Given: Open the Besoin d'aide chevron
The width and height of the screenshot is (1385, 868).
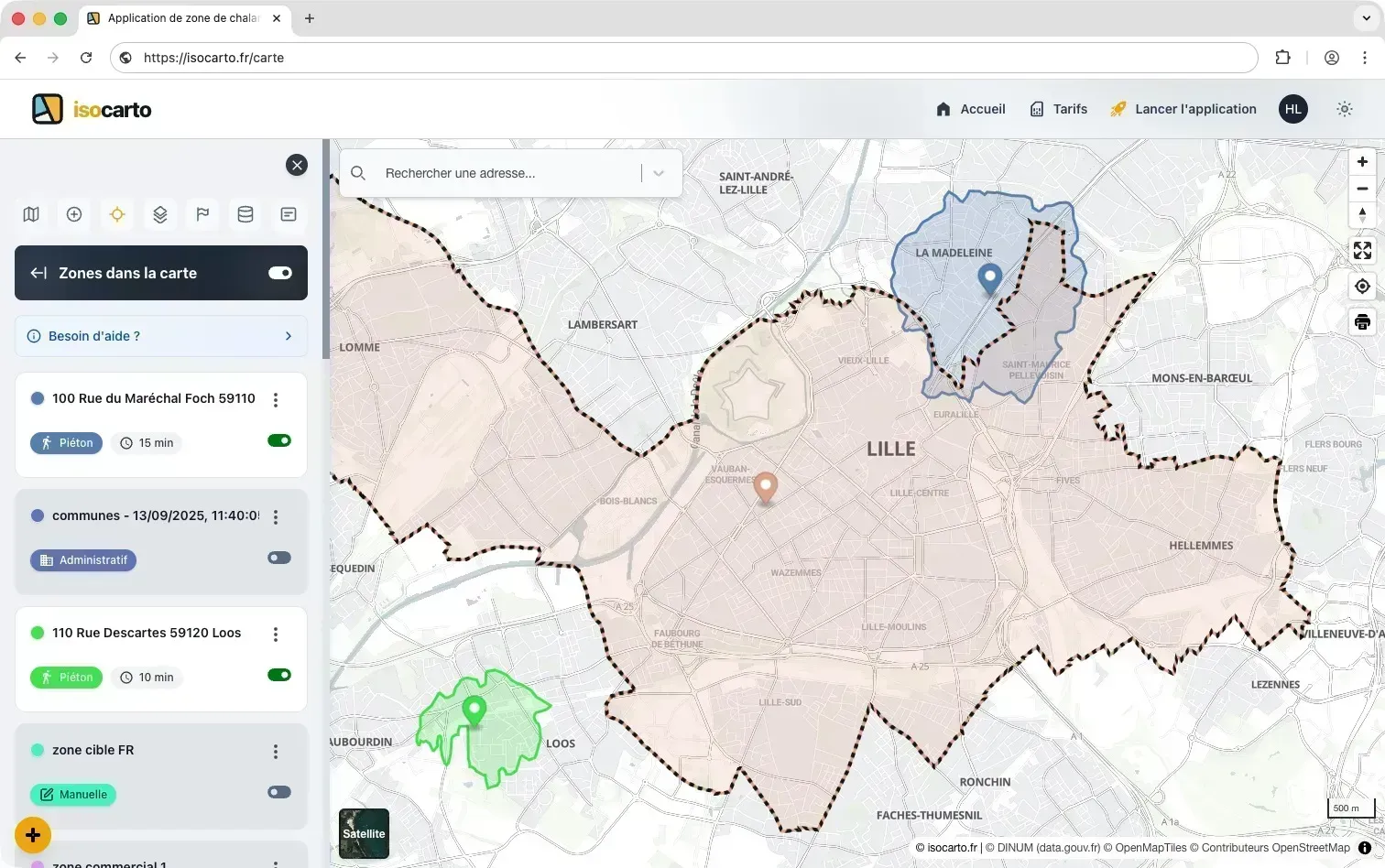Looking at the screenshot, I should (x=288, y=336).
